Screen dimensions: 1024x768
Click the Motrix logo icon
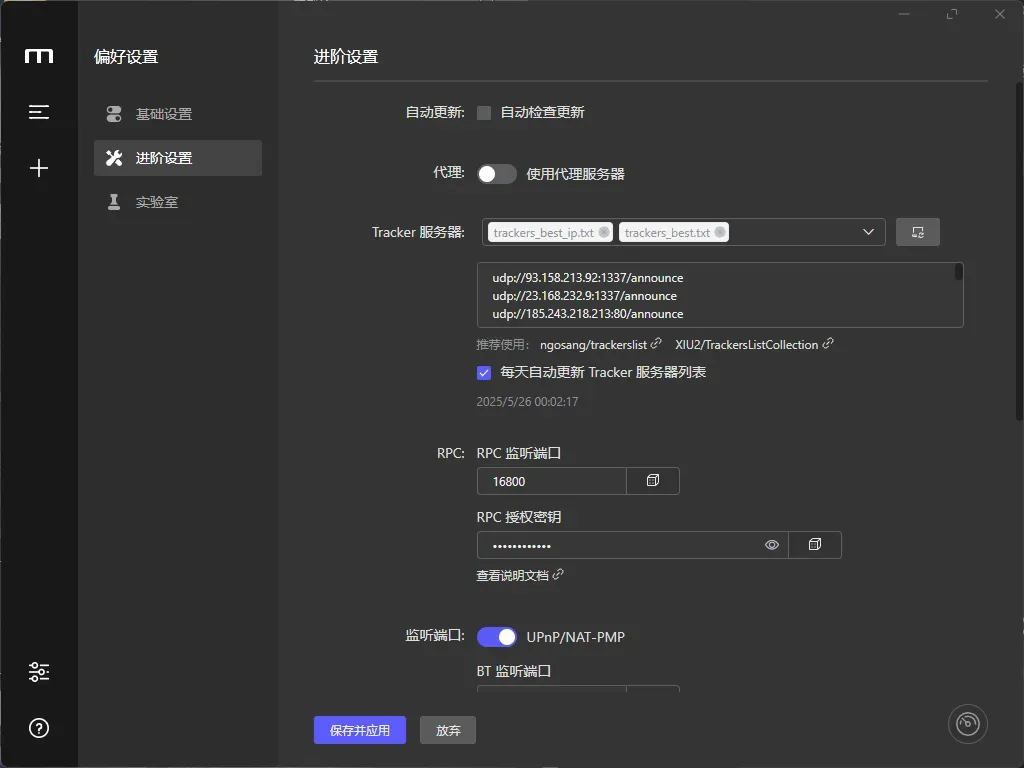coord(39,56)
